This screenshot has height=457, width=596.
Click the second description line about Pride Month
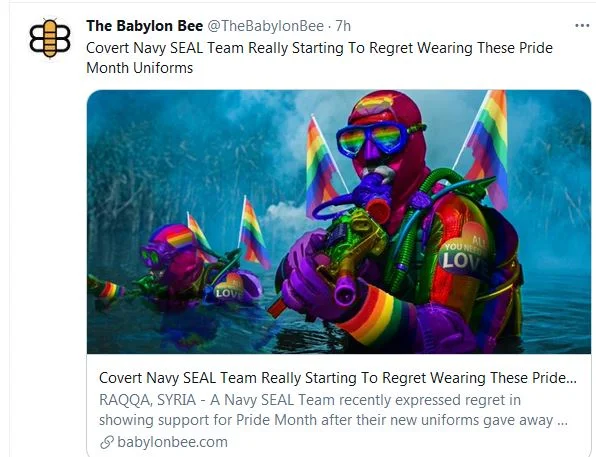coord(333,420)
